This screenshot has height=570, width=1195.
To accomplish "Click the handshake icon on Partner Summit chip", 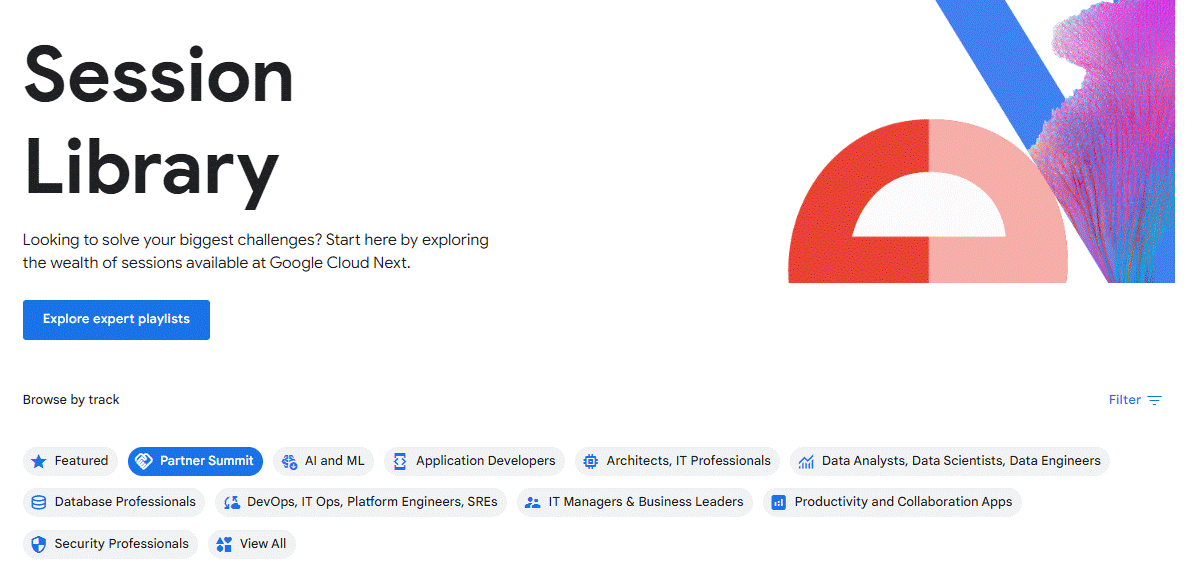I will [x=144, y=461].
